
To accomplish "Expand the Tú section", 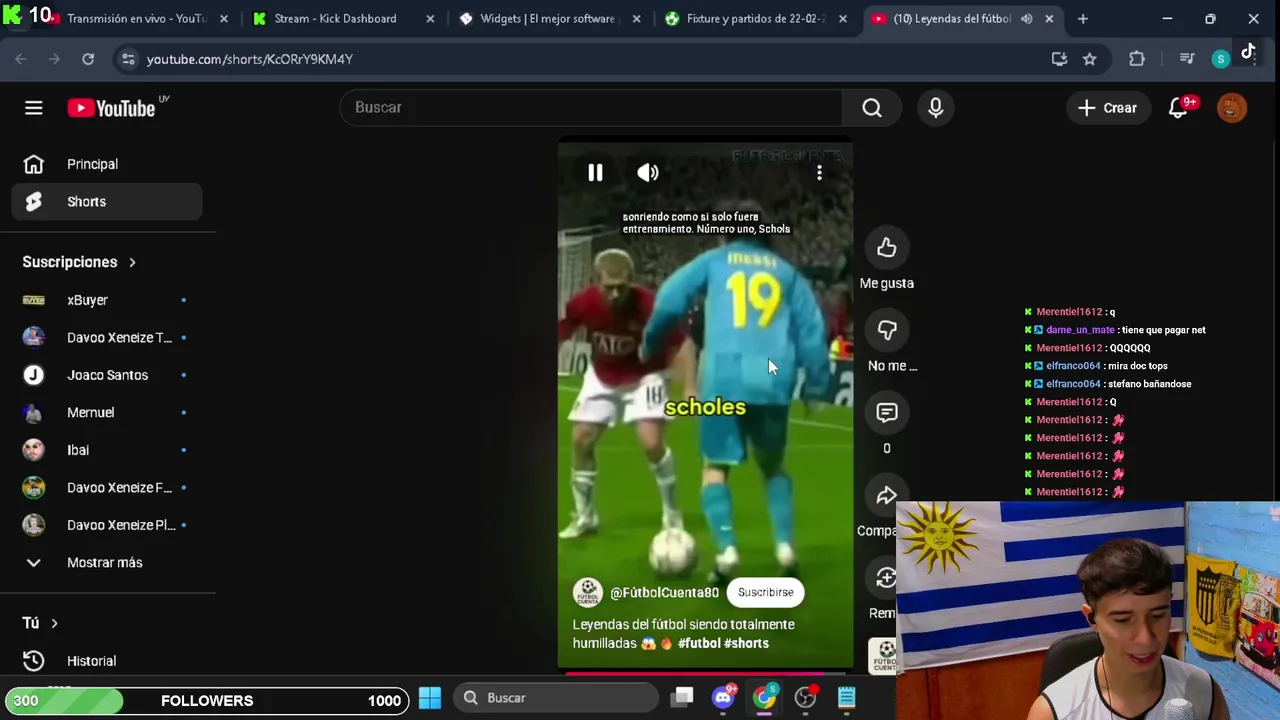I will pos(40,623).
